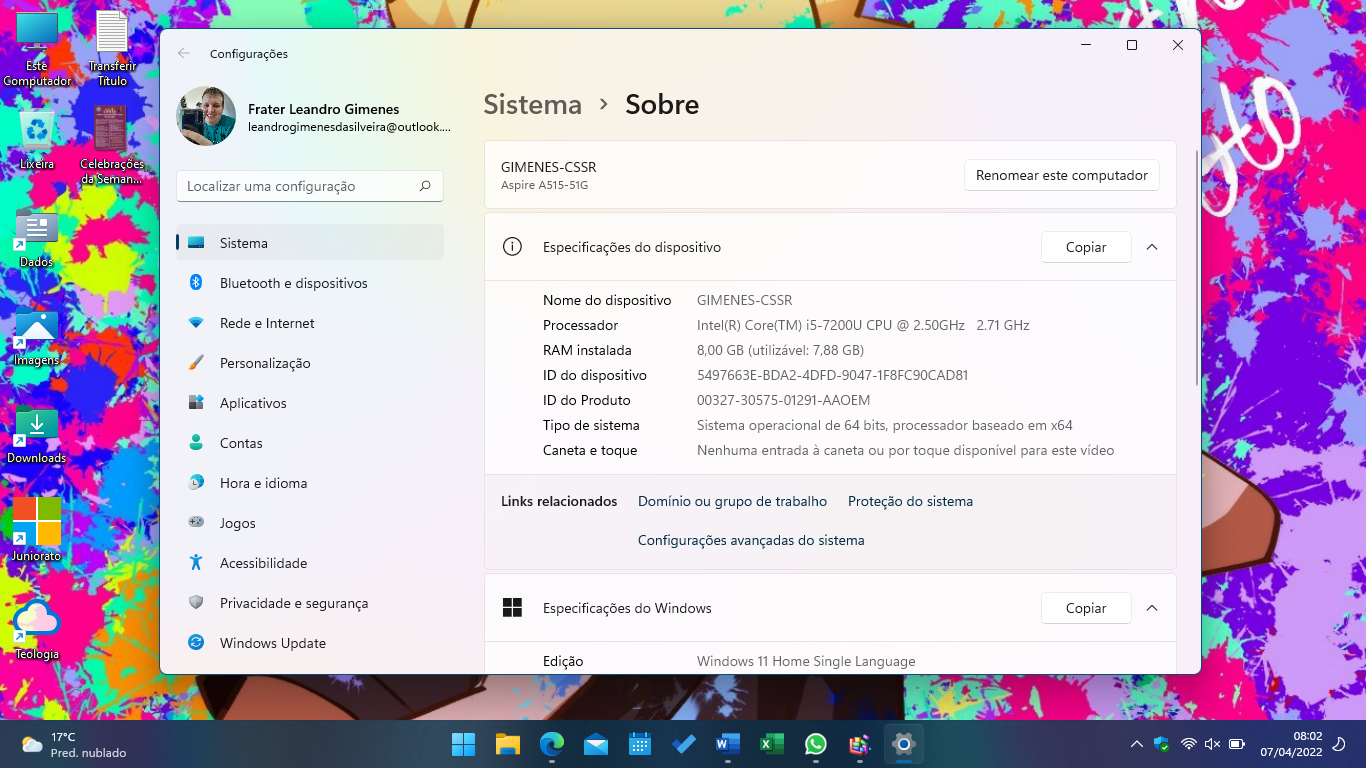Open the Domínio ou grupo de trabalho link
The width and height of the screenshot is (1366, 768).
(733, 501)
